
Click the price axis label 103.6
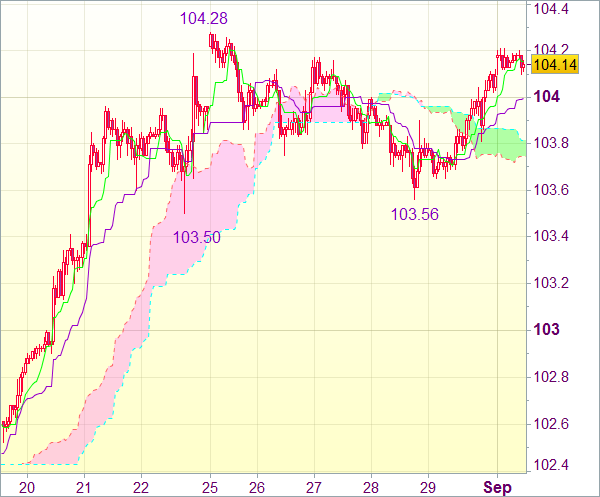(551, 190)
